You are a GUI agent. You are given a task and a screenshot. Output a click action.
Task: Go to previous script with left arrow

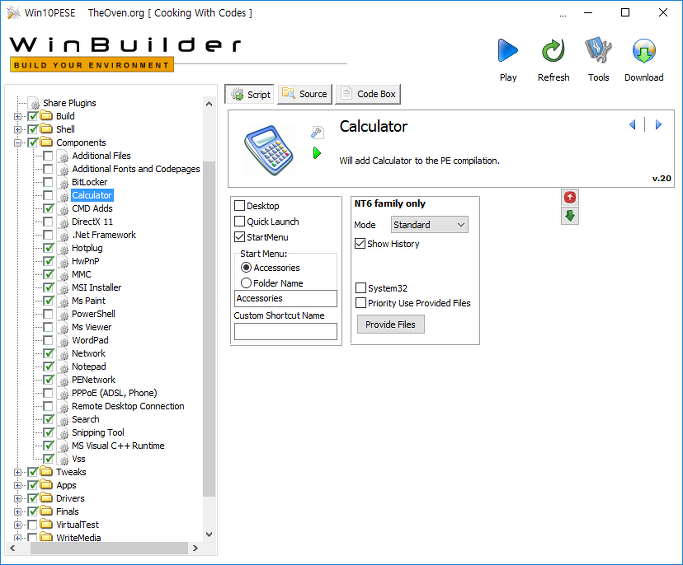[632, 125]
